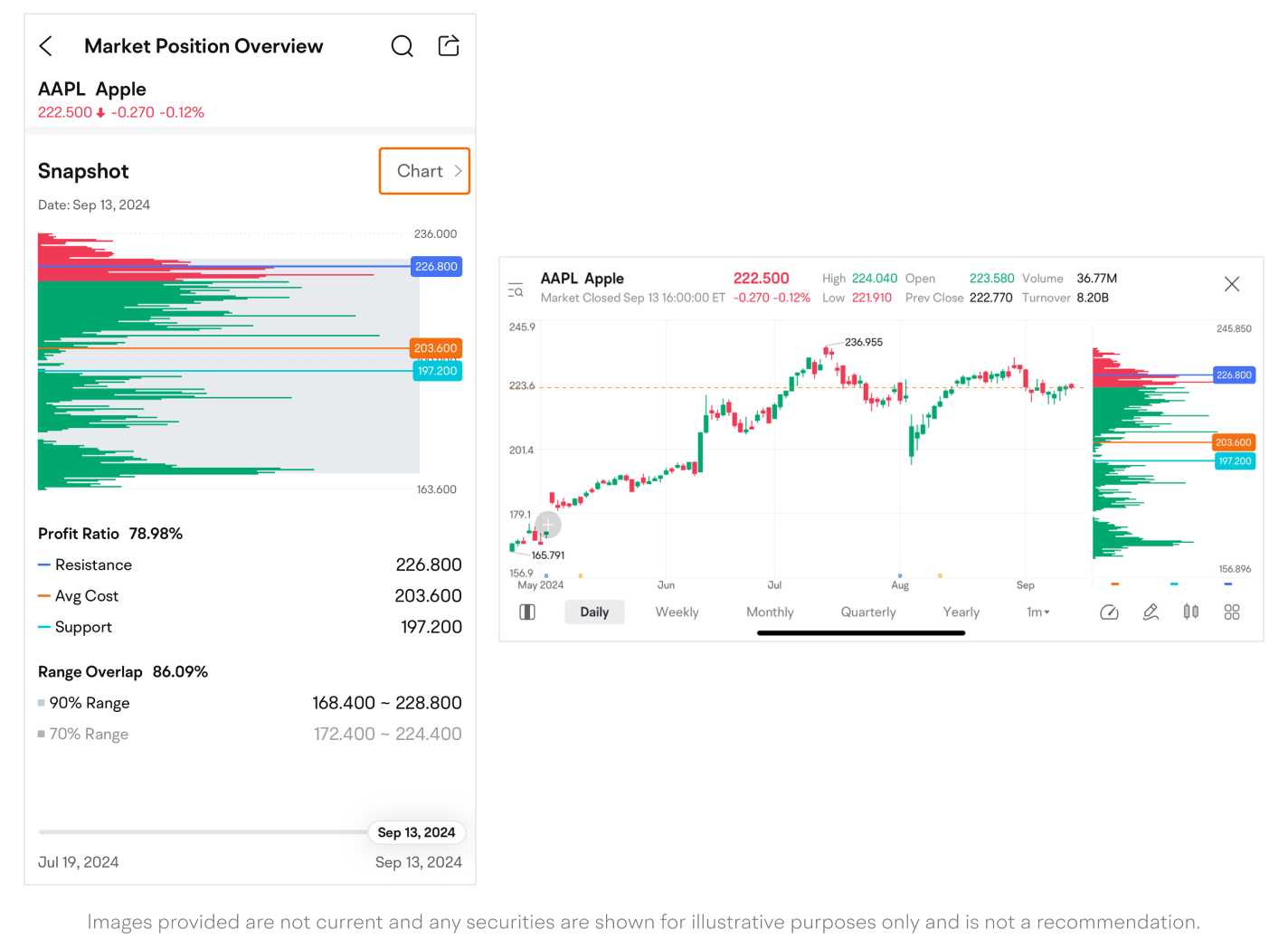1288x949 pixels.
Task: Tap the share icon in header
Action: coord(449,46)
